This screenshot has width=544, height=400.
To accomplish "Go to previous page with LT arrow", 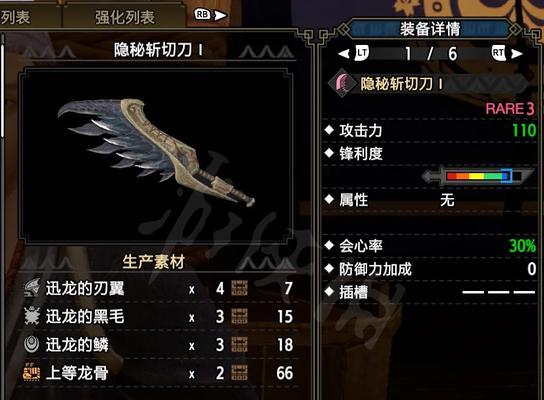I will 353,53.
